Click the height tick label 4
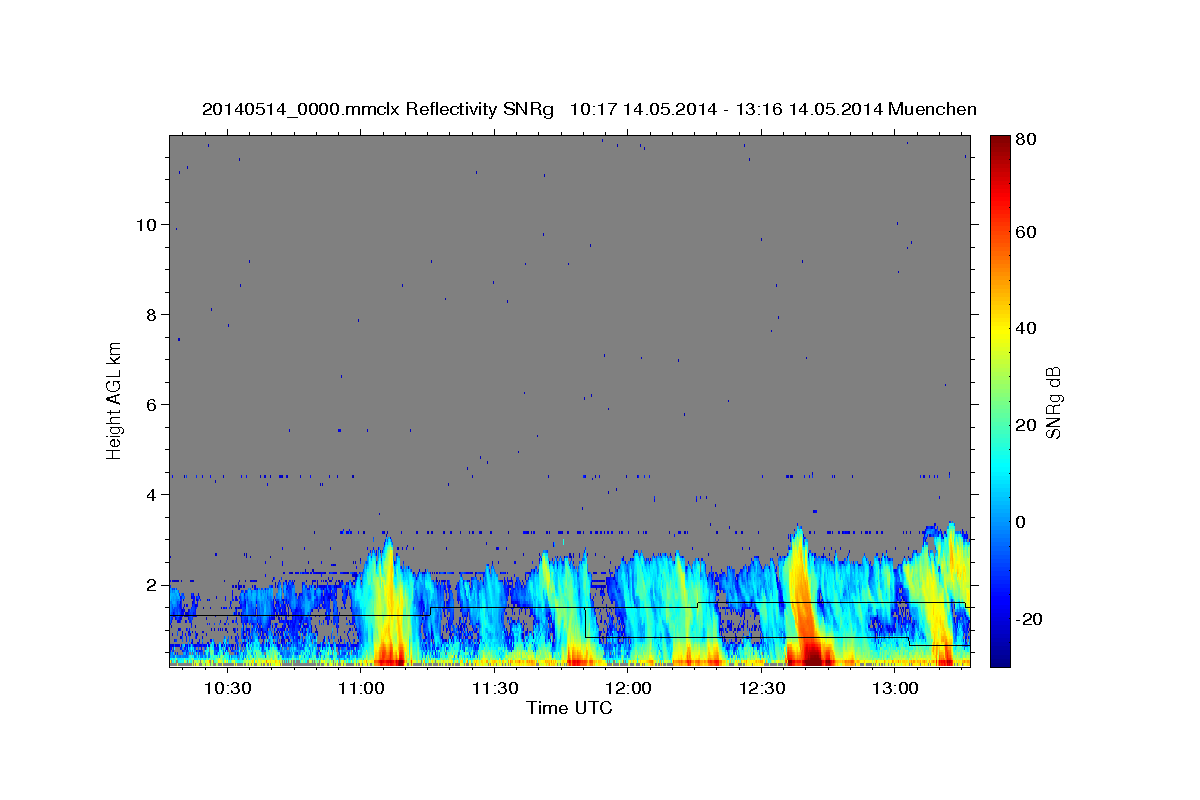1200x800 pixels. (153, 494)
